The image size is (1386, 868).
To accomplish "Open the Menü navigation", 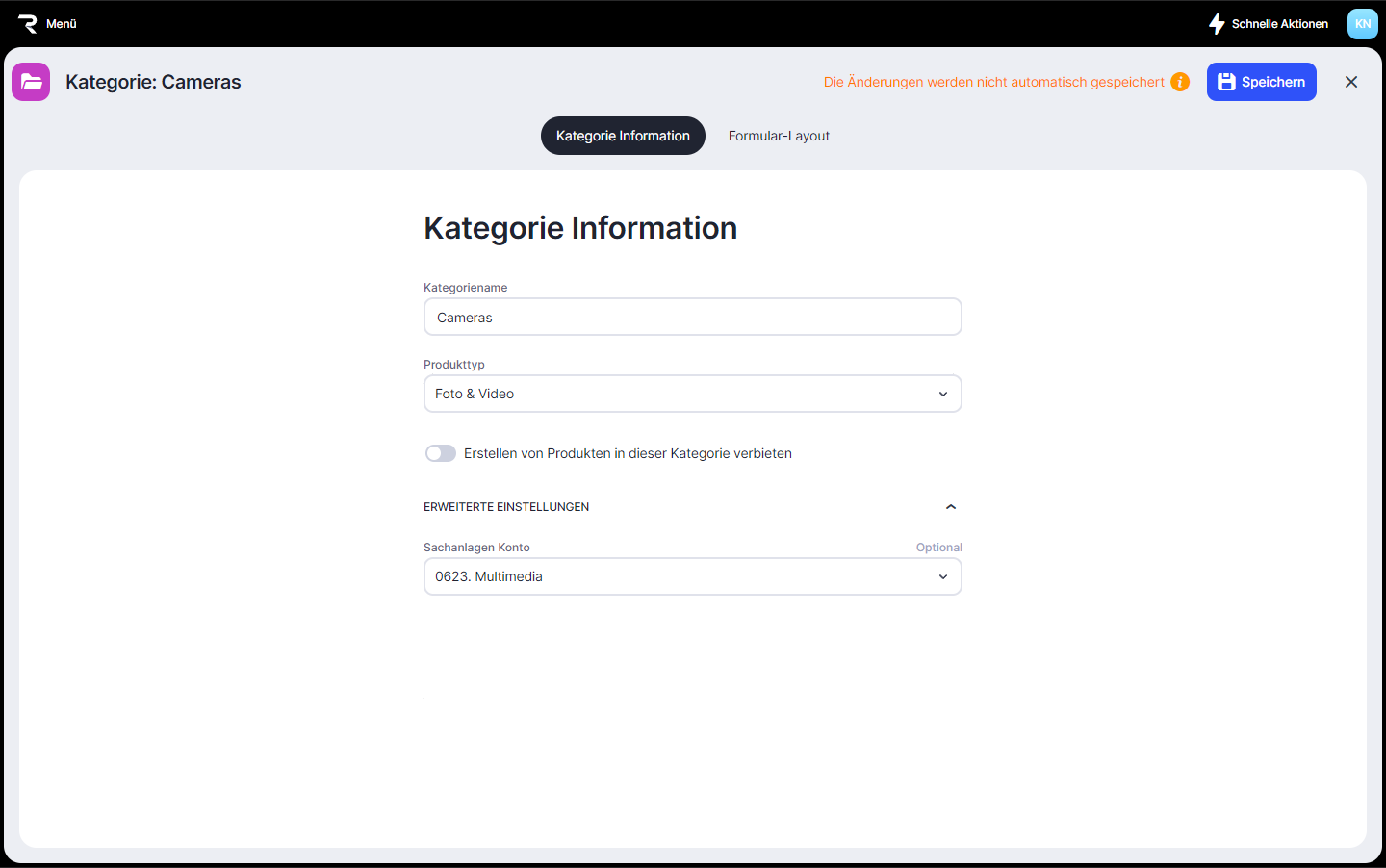I will pyautogui.click(x=62, y=24).
